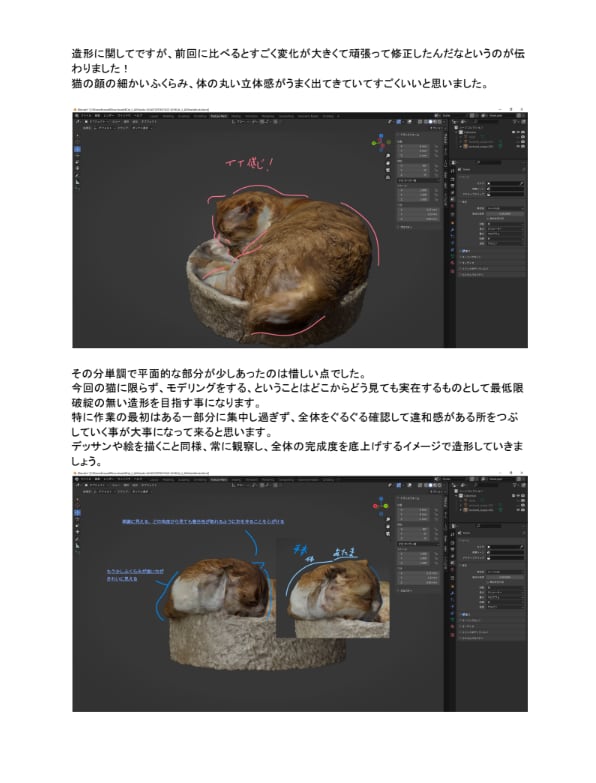Toggle camera view icon in lower Blender viewport
This screenshot has height=783, width=596.
388,534
